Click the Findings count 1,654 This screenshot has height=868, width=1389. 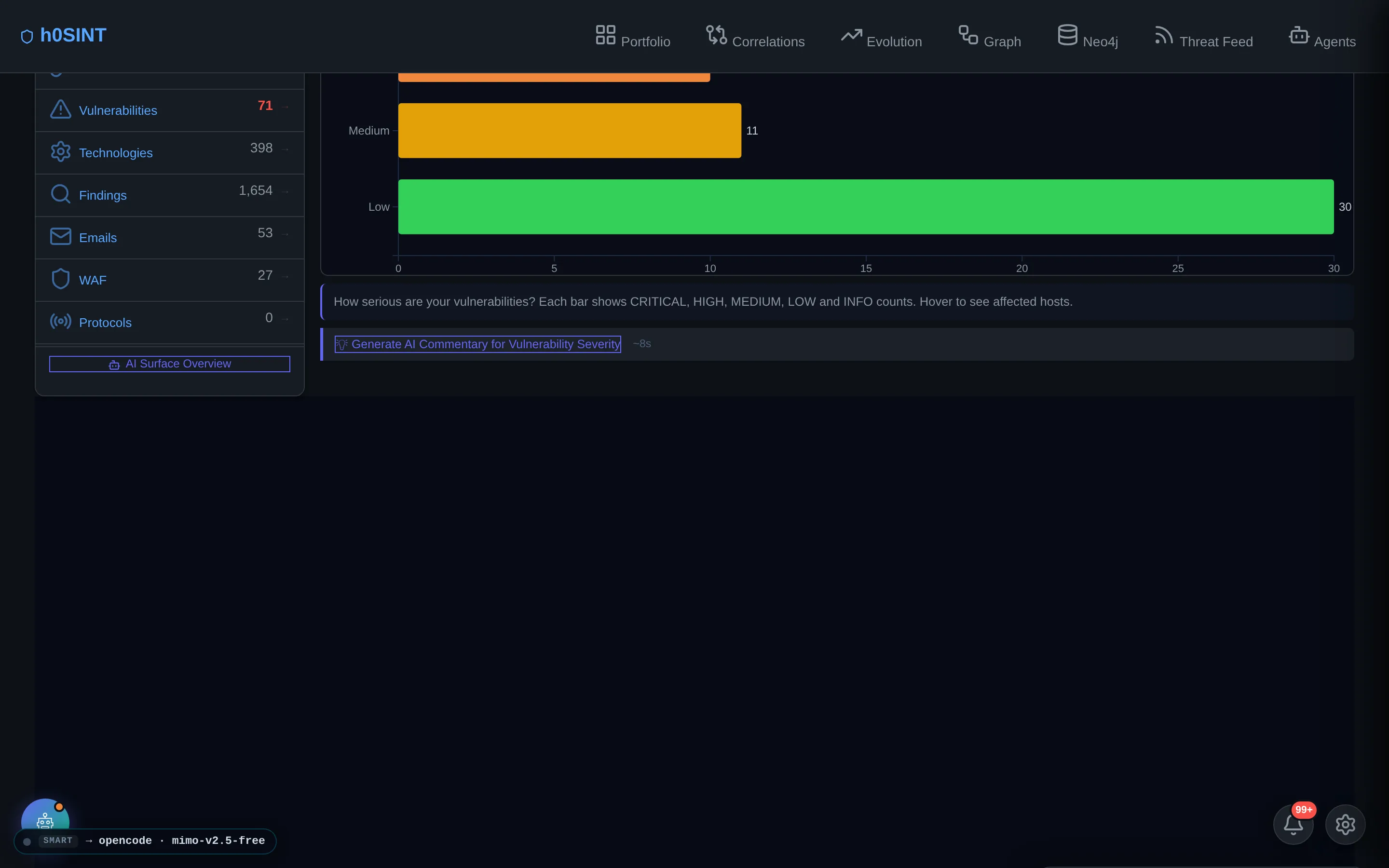256,190
